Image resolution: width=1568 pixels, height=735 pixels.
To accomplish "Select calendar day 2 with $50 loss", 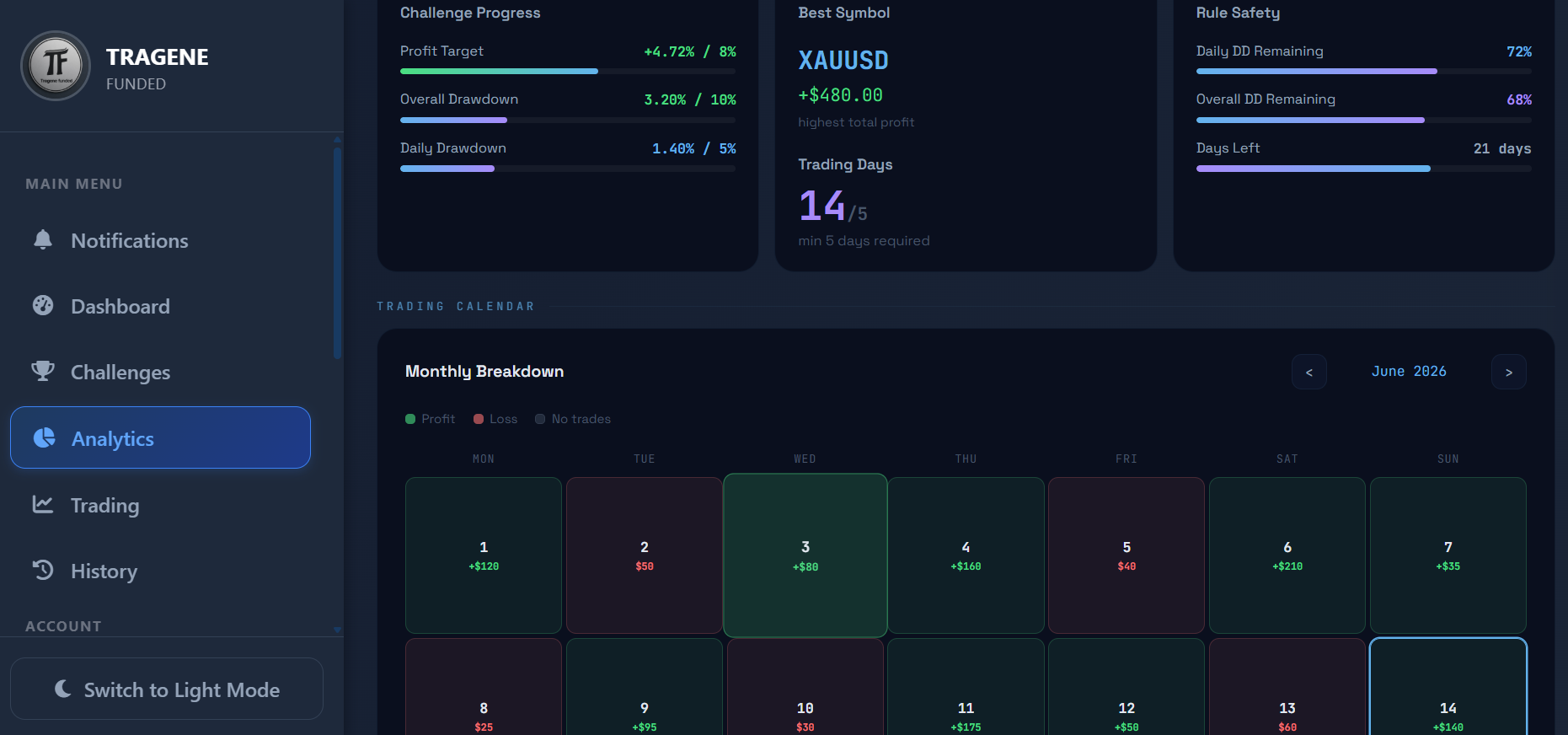I will [645, 555].
